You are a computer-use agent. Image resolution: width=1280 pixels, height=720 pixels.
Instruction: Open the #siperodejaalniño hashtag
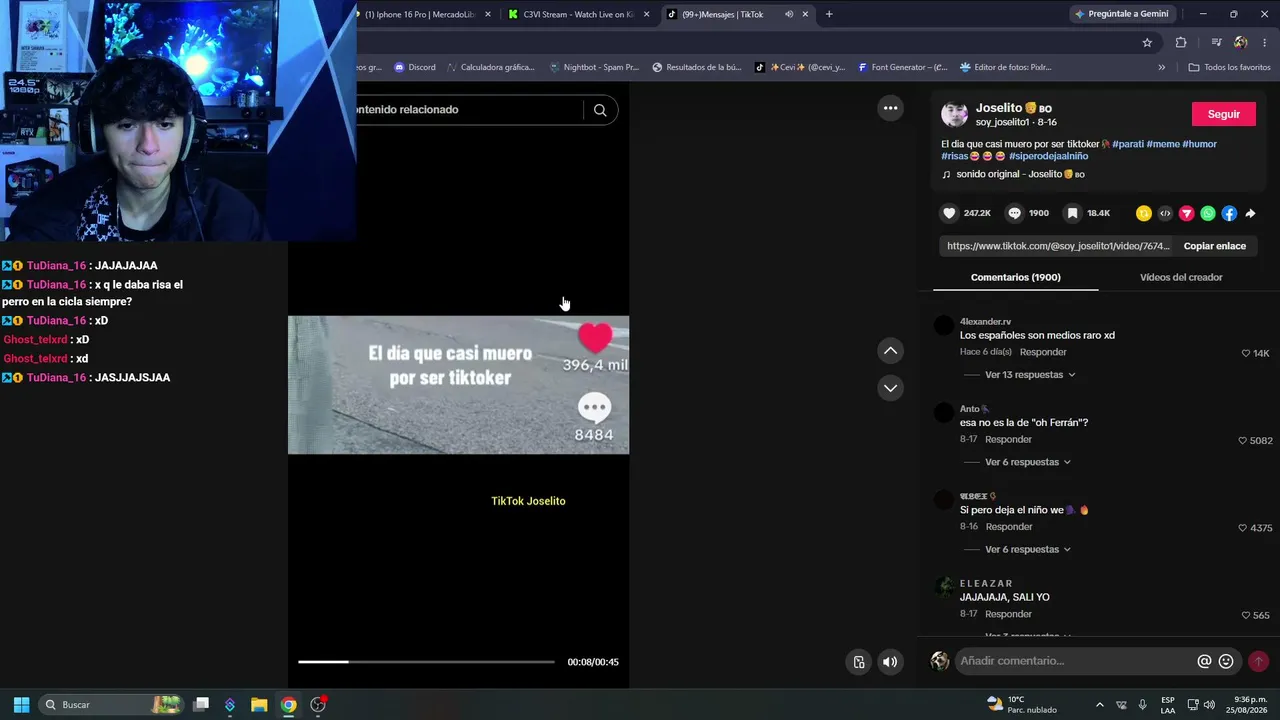tap(1048, 156)
